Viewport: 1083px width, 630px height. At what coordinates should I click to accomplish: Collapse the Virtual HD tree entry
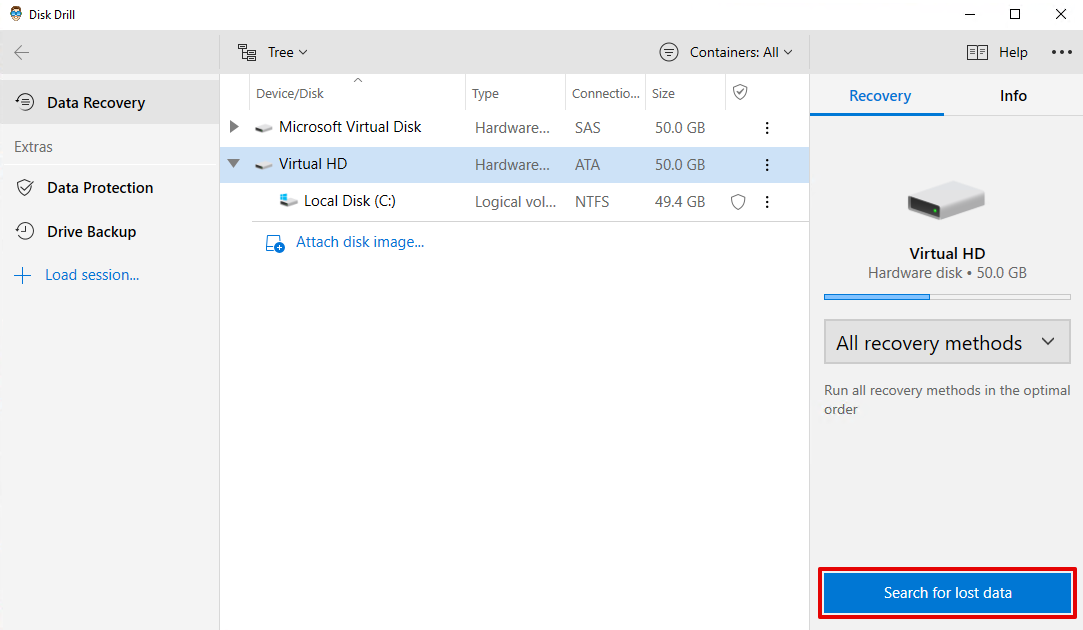pos(233,163)
